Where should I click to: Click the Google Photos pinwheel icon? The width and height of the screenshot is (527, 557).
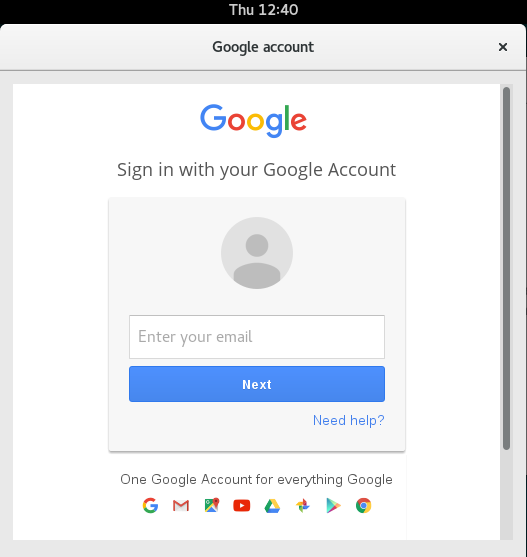tap(303, 505)
